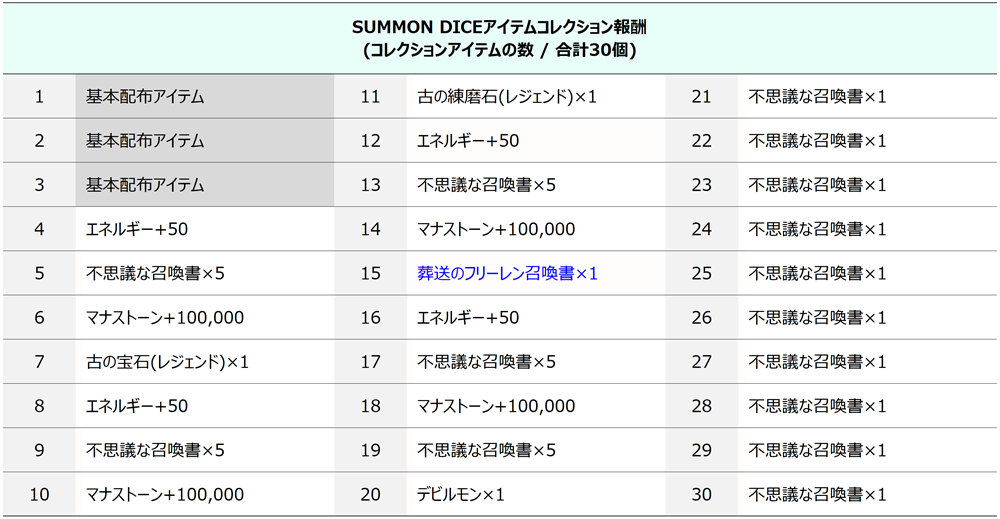This screenshot has height=519, width=1000.
Task: Click the デビルモン×1 reward in row 20
Action: (x=460, y=494)
